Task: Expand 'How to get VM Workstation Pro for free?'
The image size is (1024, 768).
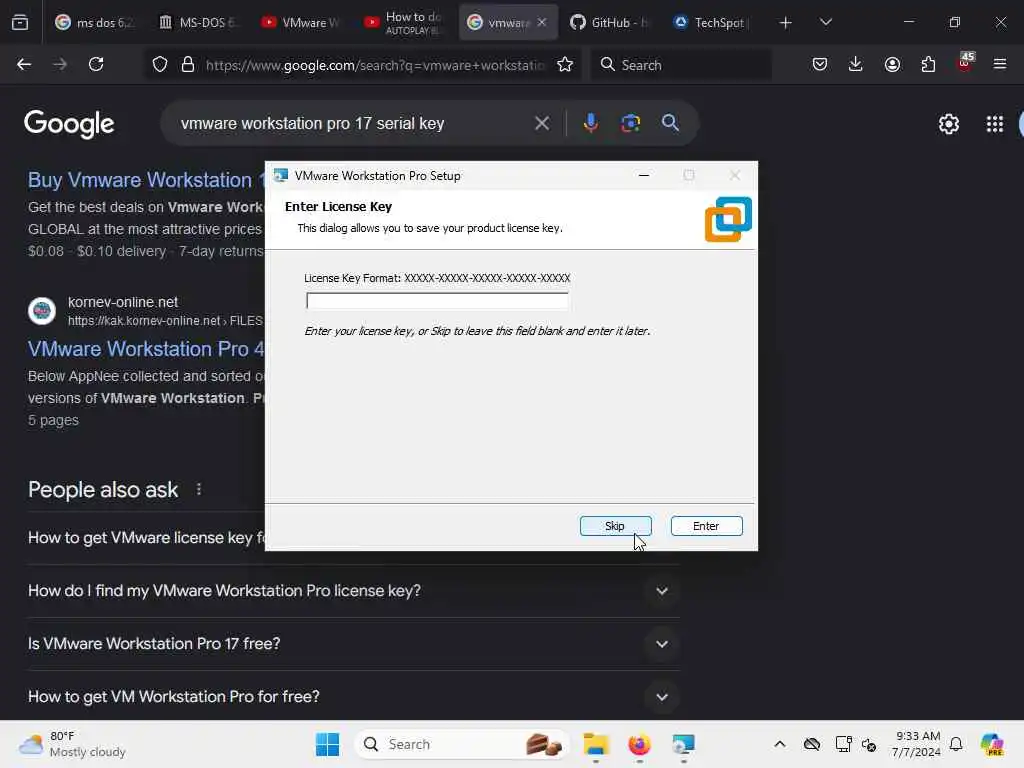Action: pyautogui.click(x=353, y=697)
